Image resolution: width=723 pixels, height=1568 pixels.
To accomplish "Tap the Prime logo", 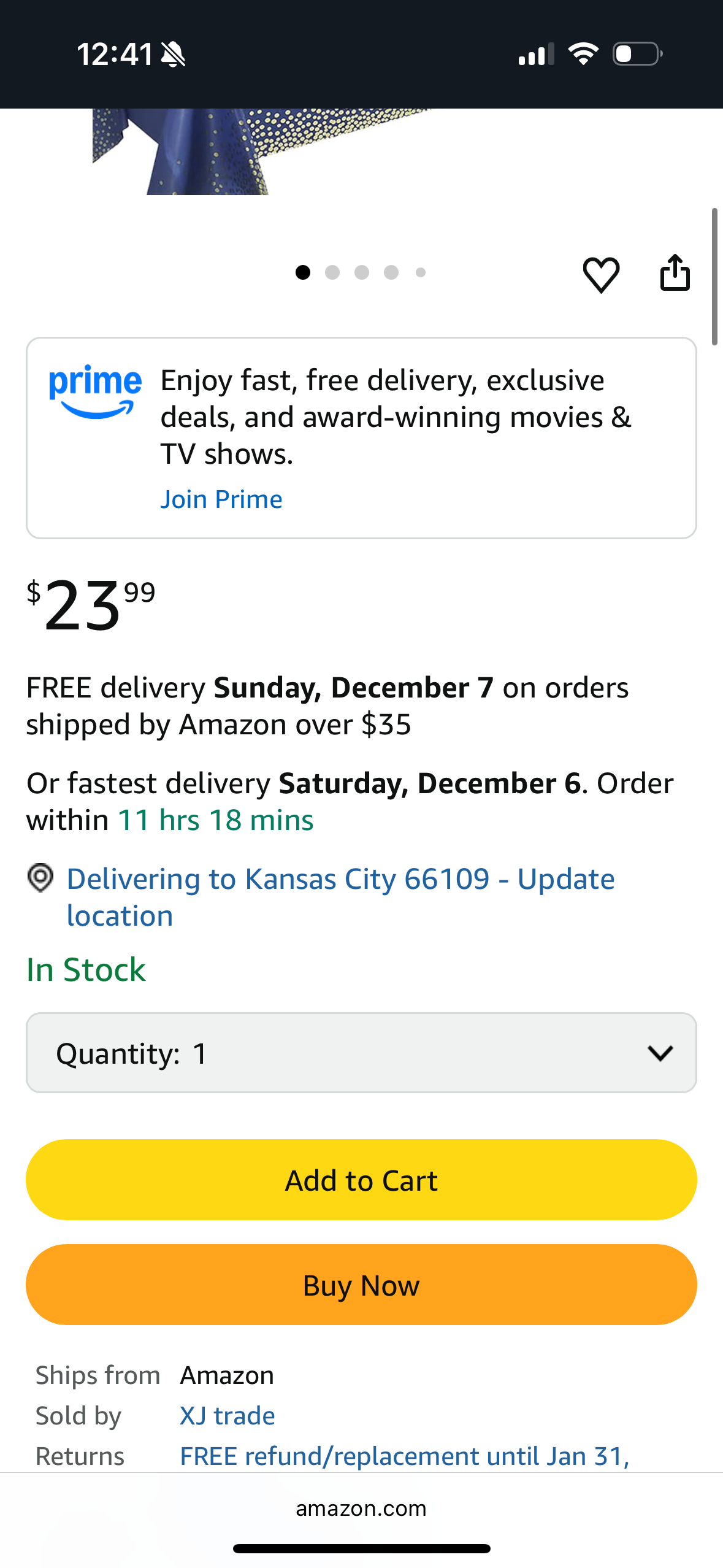I will (95, 391).
